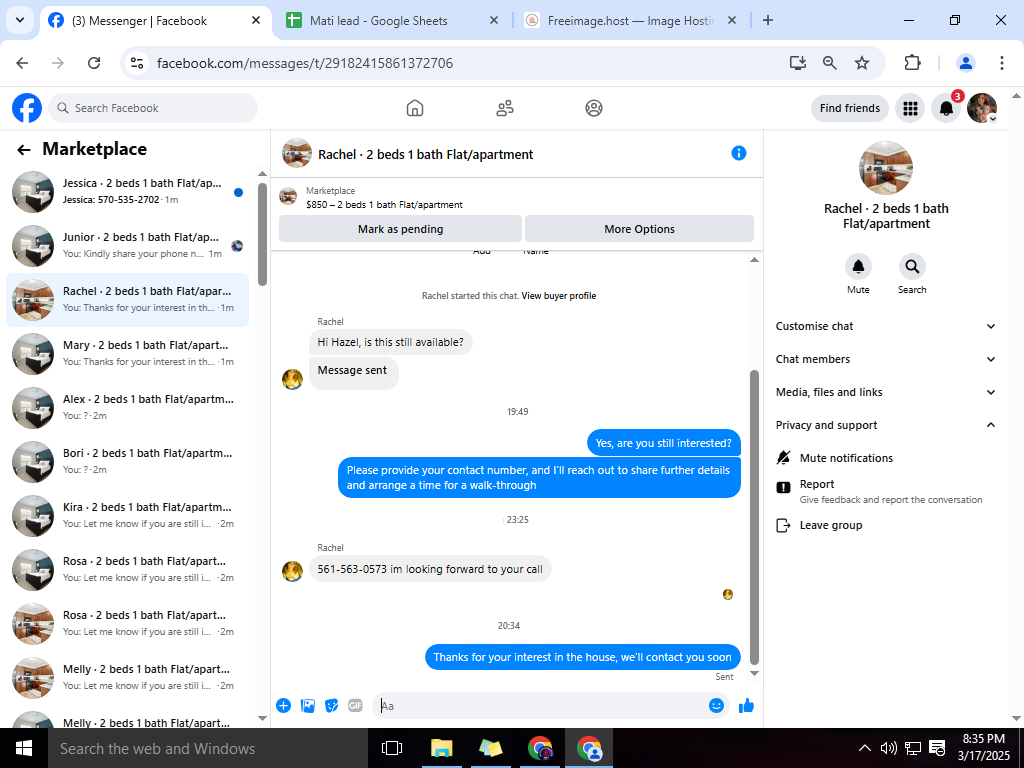Image resolution: width=1024 pixels, height=768 pixels.
Task: Open a new browser tab
Action: coord(768,20)
